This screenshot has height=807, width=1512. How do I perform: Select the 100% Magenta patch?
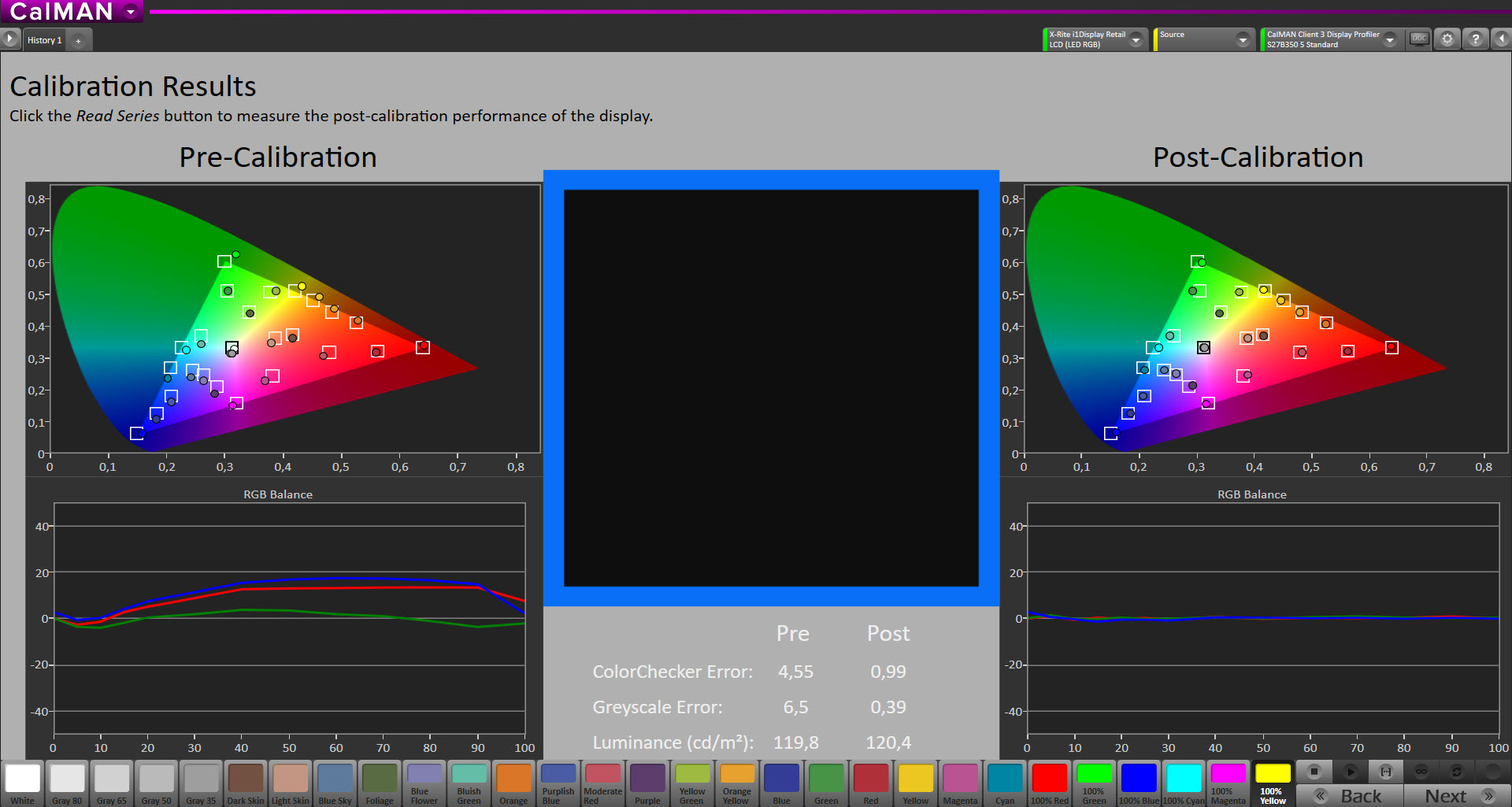point(1228,783)
